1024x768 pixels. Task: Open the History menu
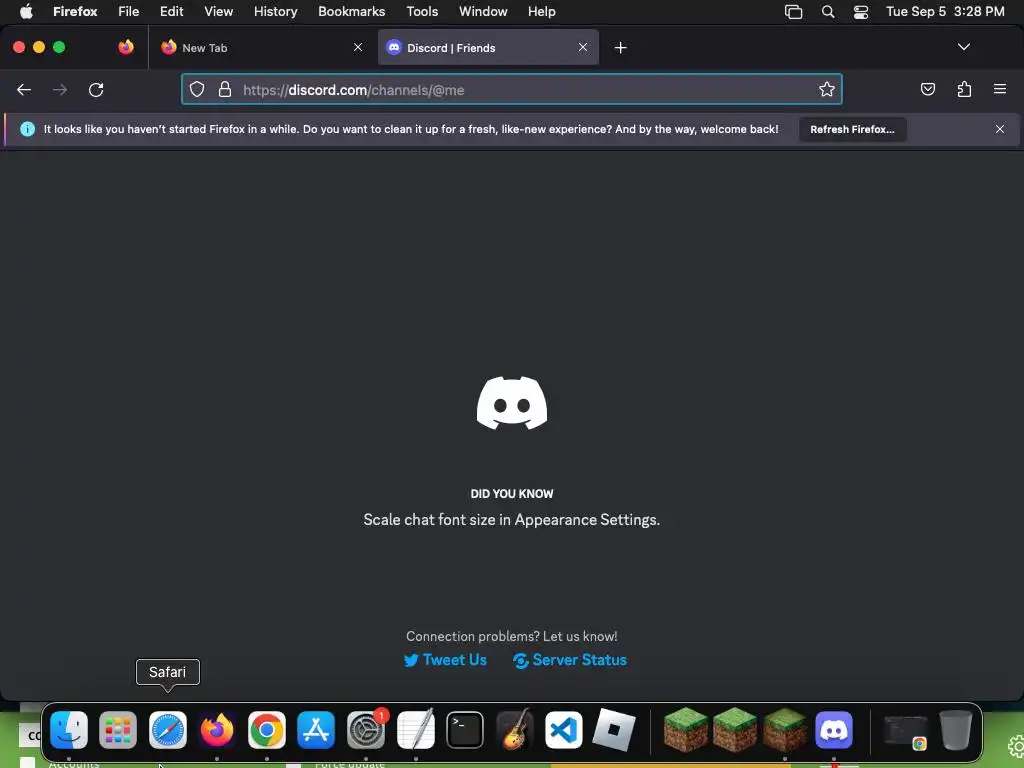(x=275, y=11)
